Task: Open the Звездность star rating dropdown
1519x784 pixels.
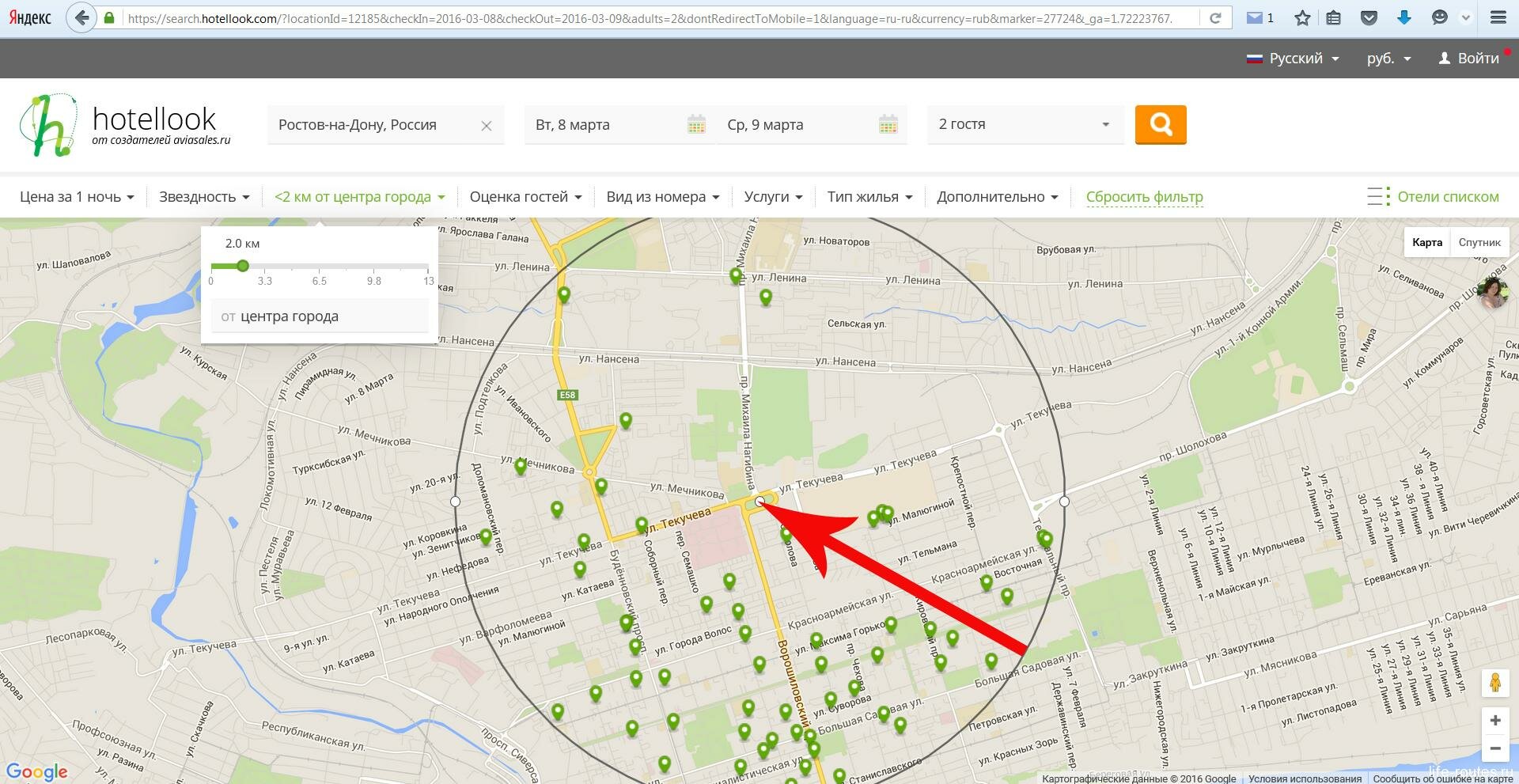Action: [x=204, y=197]
